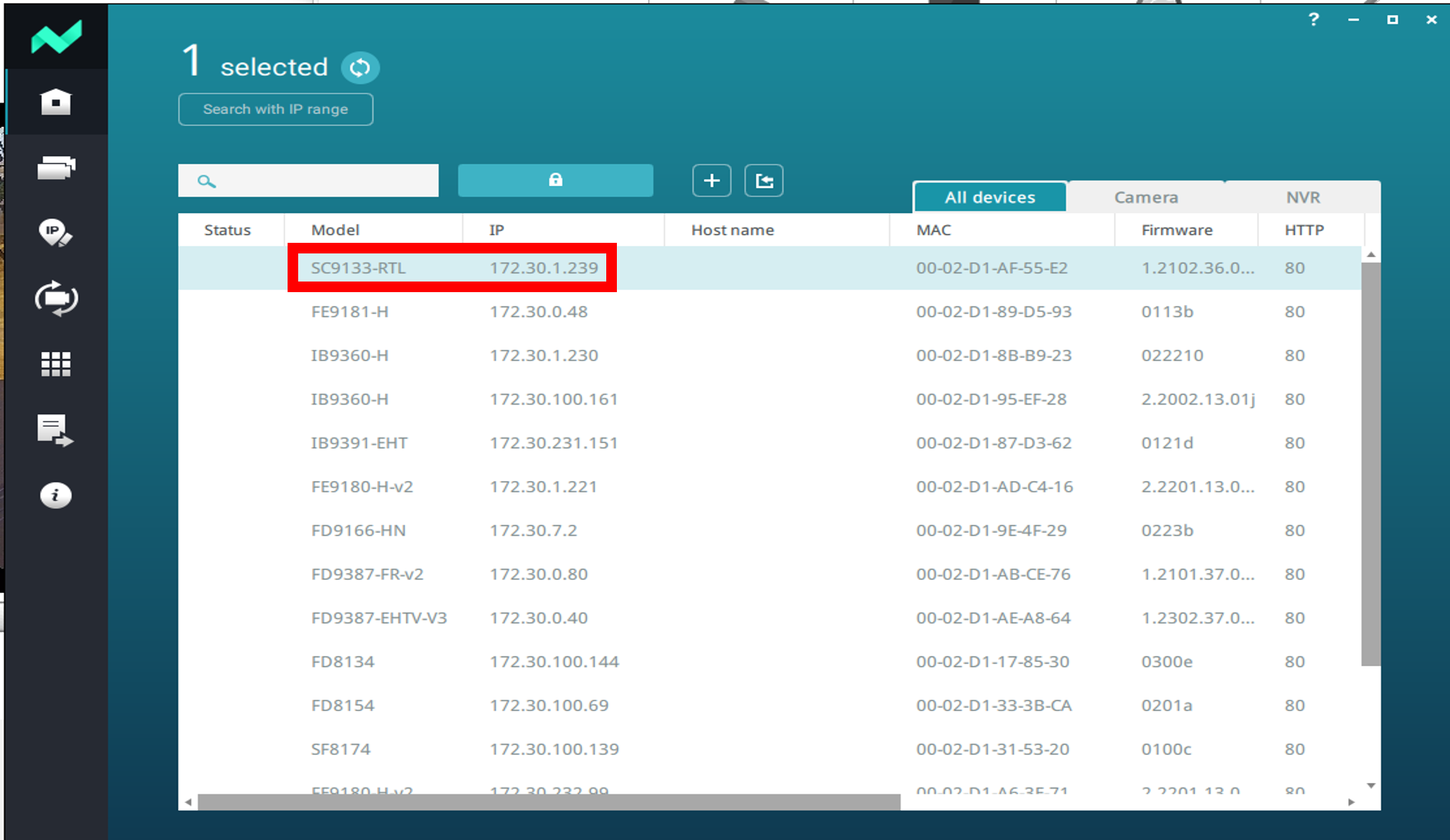The height and width of the screenshot is (840, 1450).
Task: Click the scroll right arrow
Action: pyautogui.click(x=1351, y=802)
